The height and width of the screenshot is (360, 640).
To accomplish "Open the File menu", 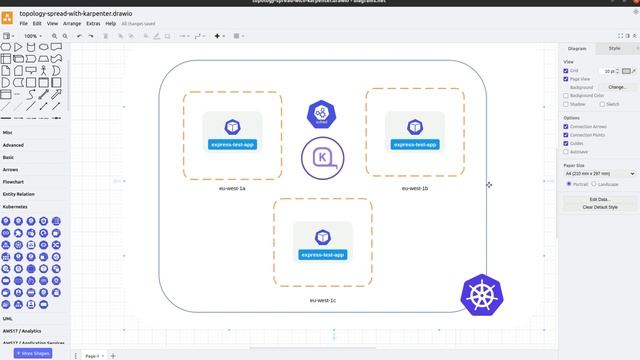I will [24, 24].
